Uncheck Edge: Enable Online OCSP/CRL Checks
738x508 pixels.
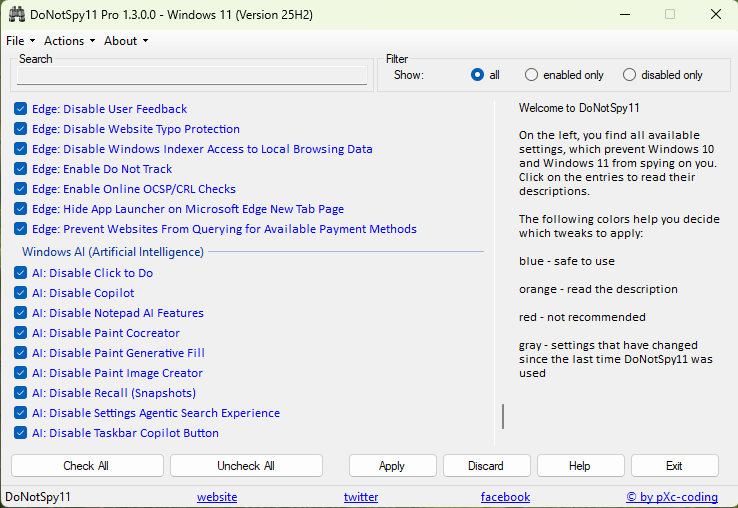(x=20, y=189)
